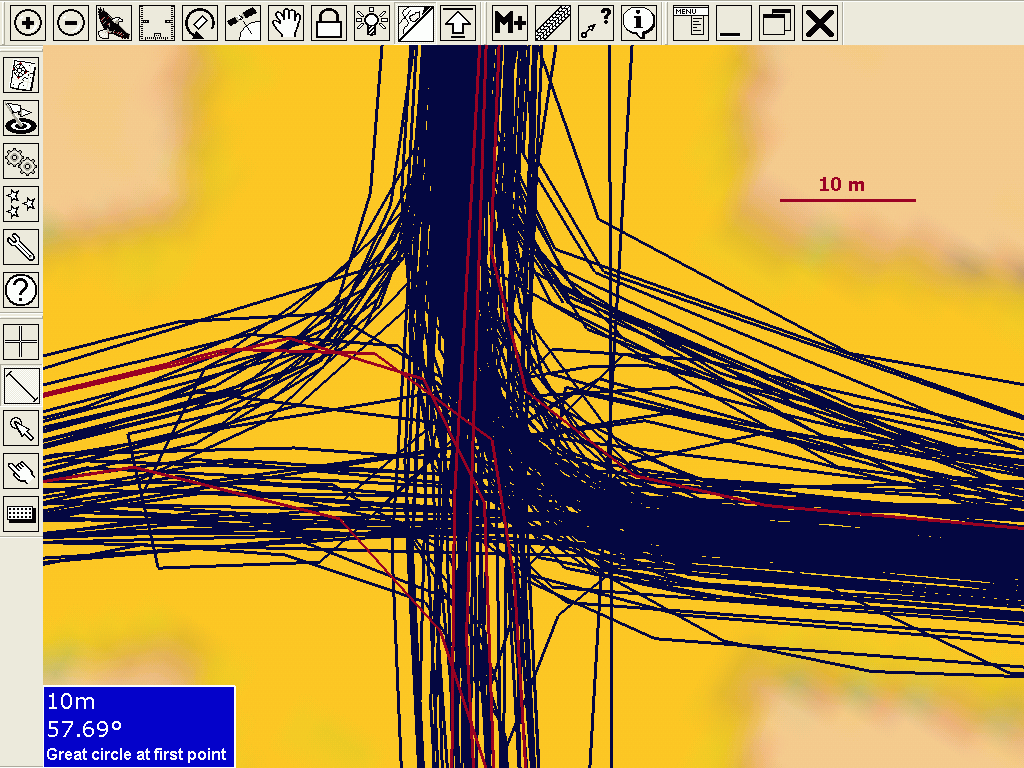
Task: Open the map sheet with target icon
Action: click(x=21, y=74)
